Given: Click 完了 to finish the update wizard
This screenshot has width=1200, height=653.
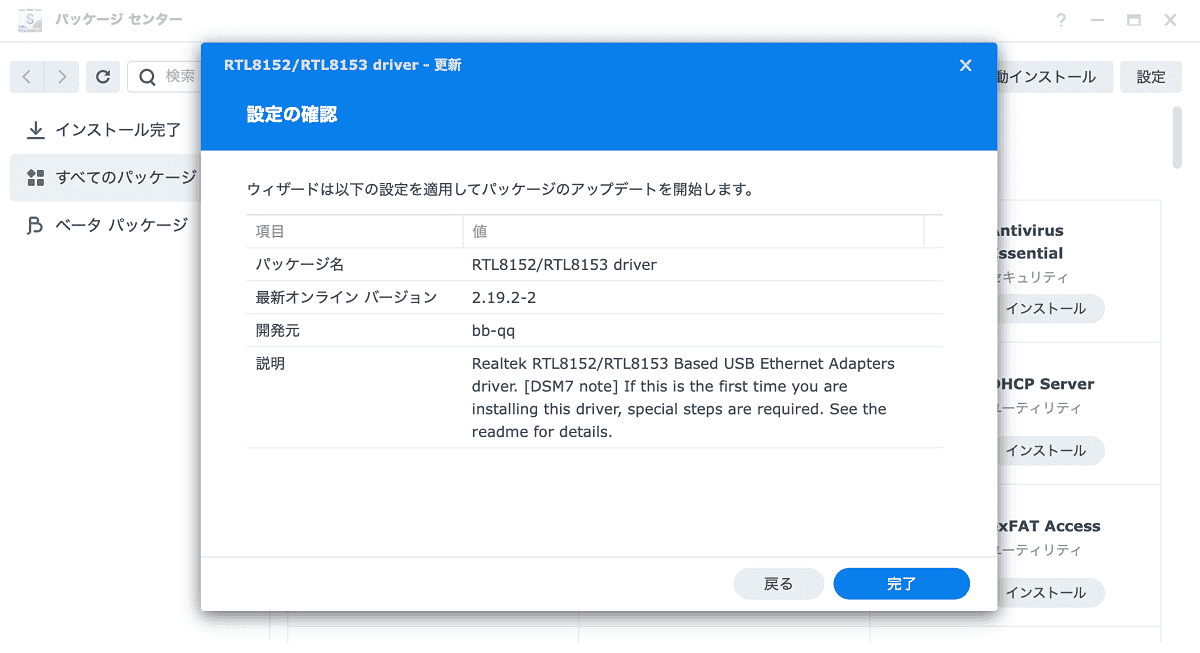Looking at the screenshot, I should click(x=901, y=584).
